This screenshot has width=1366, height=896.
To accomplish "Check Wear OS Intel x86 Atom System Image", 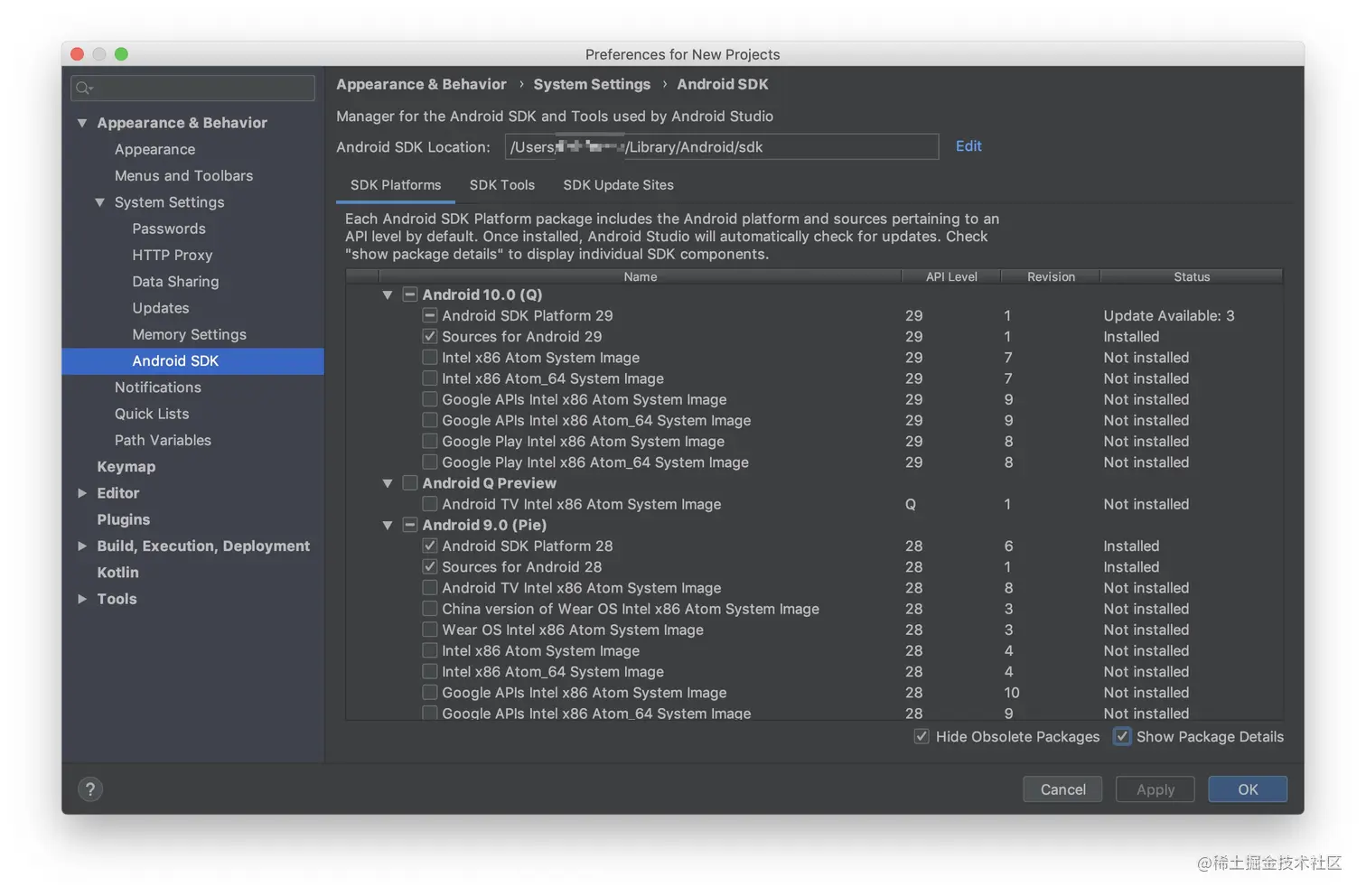I will 430,630.
